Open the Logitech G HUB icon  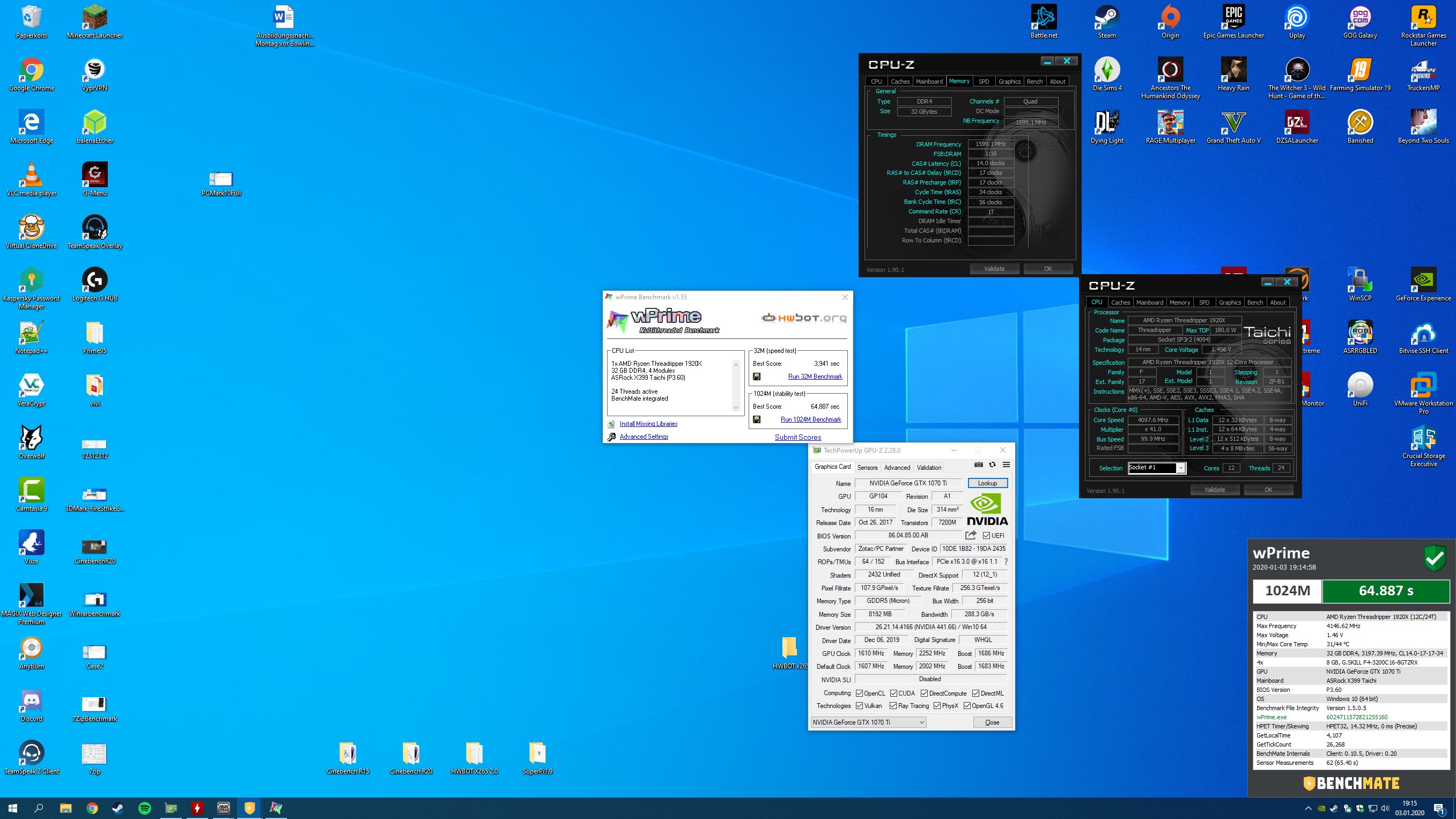[x=94, y=285]
